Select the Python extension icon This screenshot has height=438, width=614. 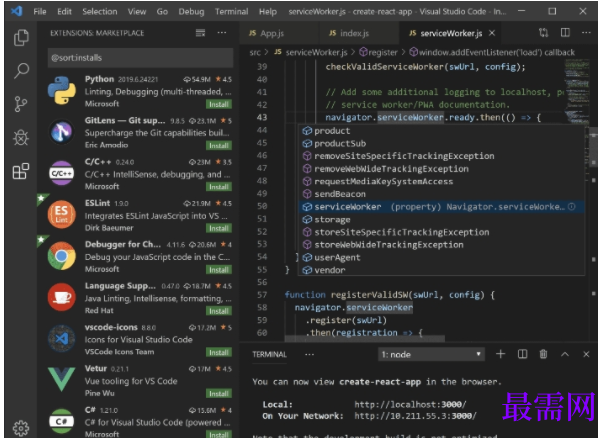pyautogui.click(x=62, y=91)
